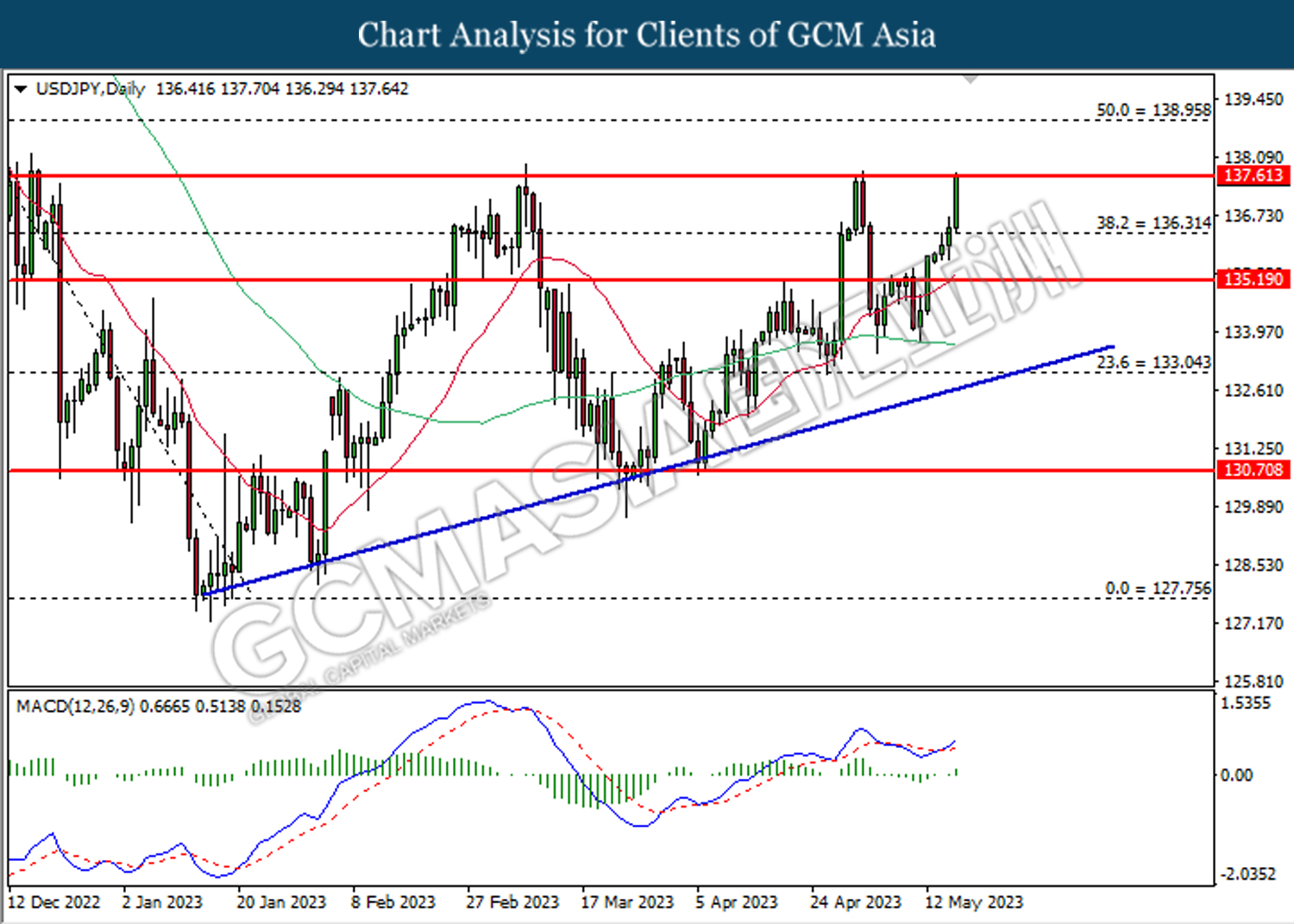The height and width of the screenshot is (924, 1294).
Task: Click the red 135.190 price tag
Action: pos(1253,280)
